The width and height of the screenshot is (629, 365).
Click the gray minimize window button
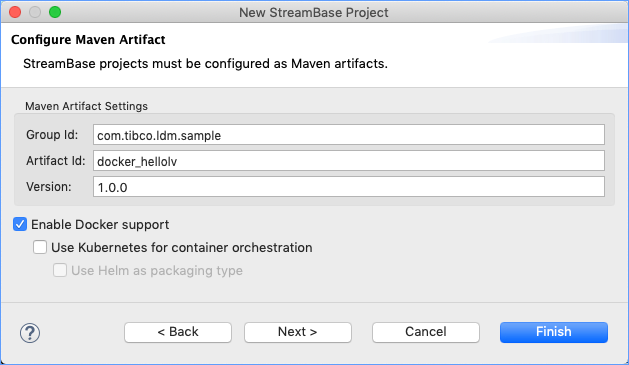point(35,12)
